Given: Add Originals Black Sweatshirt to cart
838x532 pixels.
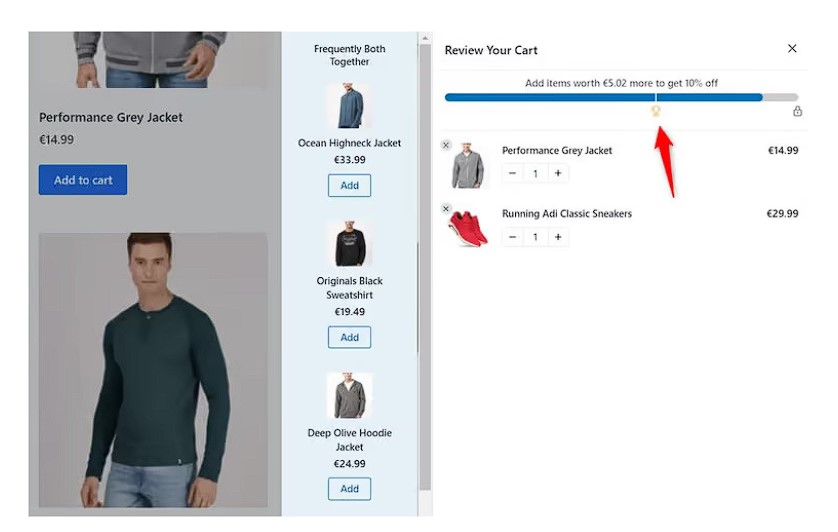Looking at the screenshot, I should coord(350,337).
